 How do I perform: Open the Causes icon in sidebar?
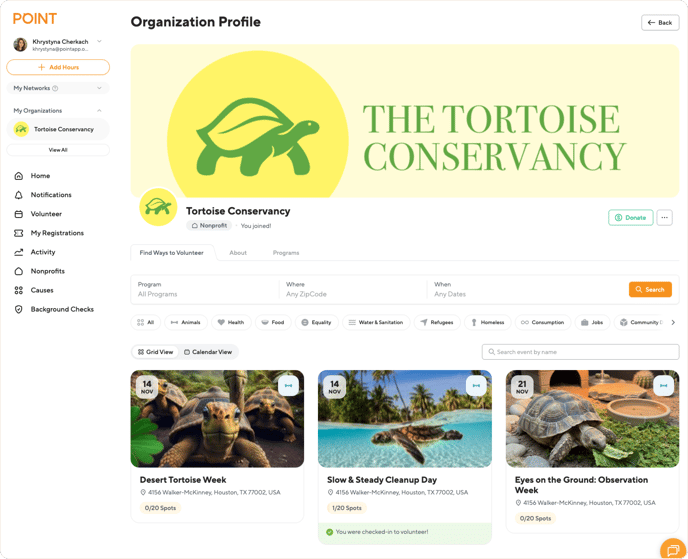click(18, 290)
